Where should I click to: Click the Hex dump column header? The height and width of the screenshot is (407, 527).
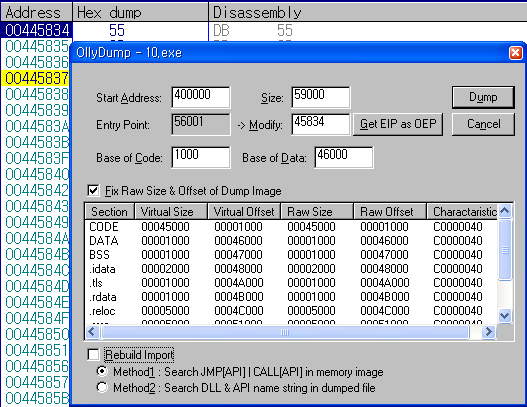coord(140,13)
